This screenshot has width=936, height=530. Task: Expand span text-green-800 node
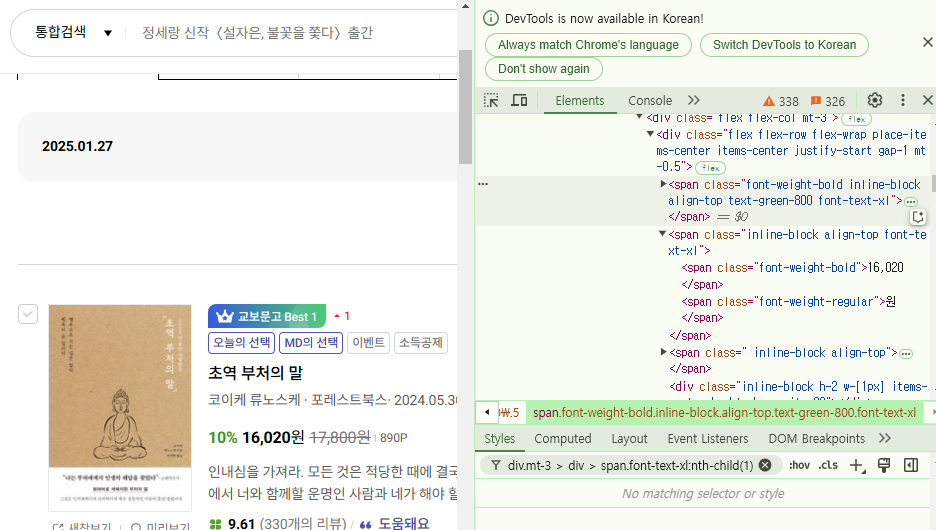pos(663,184)
